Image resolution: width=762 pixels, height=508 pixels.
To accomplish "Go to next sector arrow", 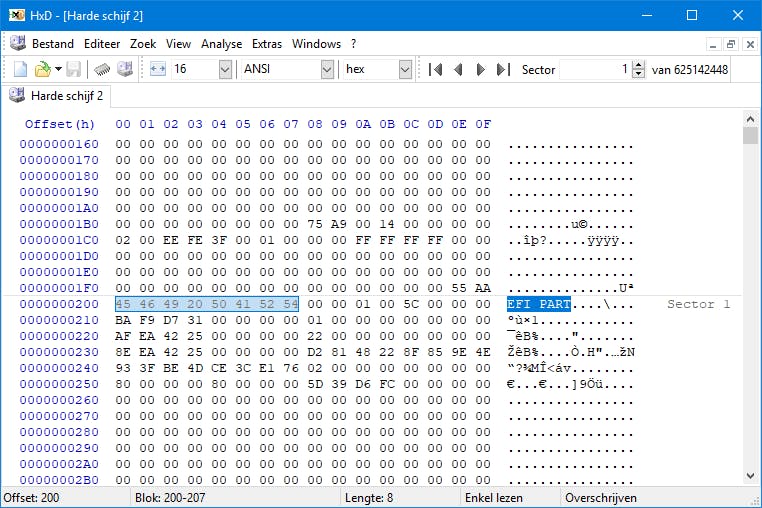I will (x=481, y=70).
